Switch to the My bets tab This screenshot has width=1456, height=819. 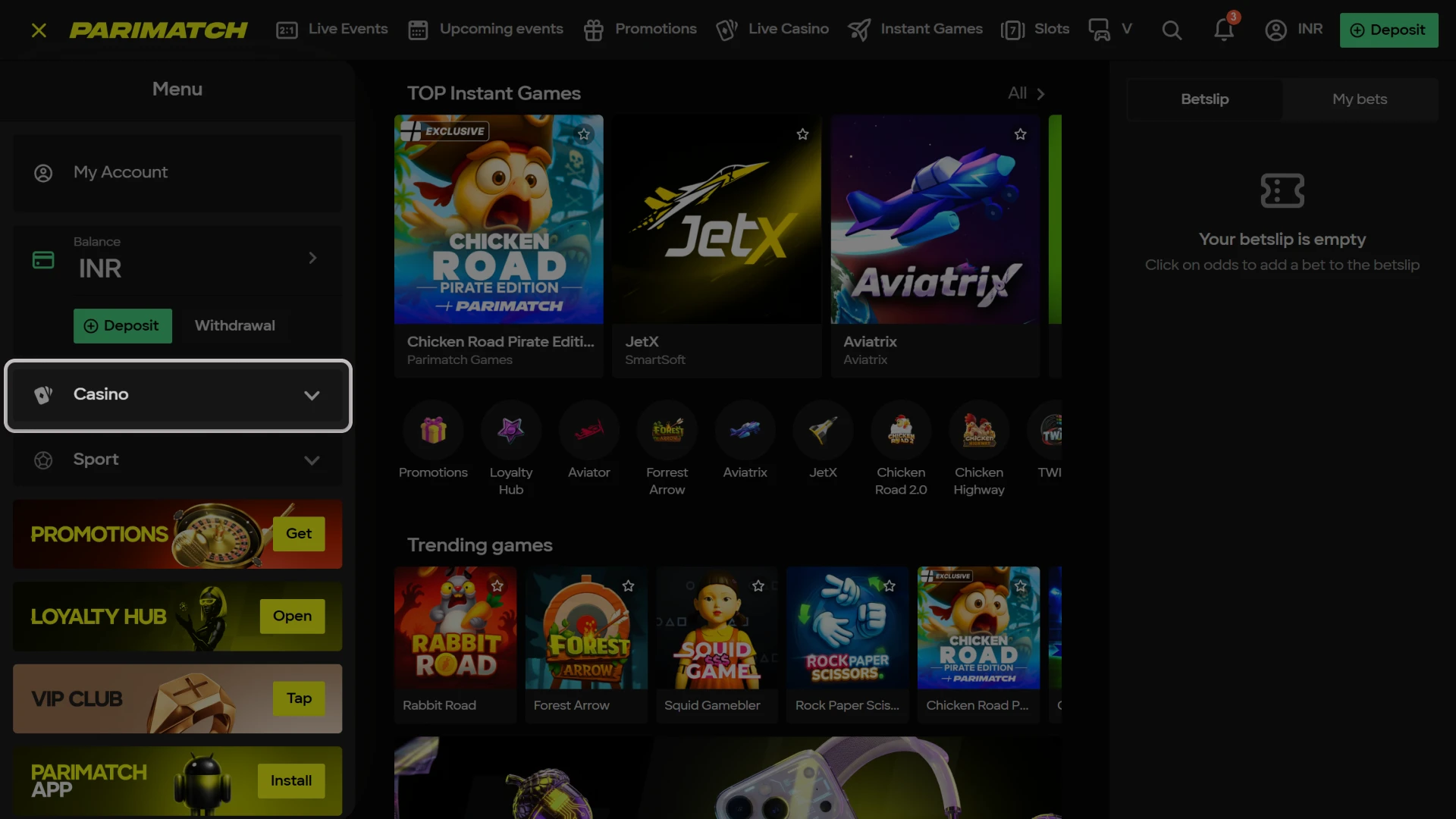click(1360, 99)
